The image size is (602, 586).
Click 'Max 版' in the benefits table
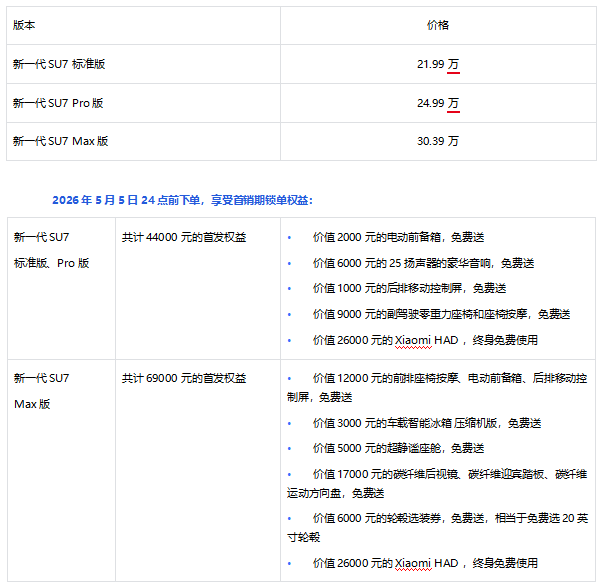tap(32, 404)
